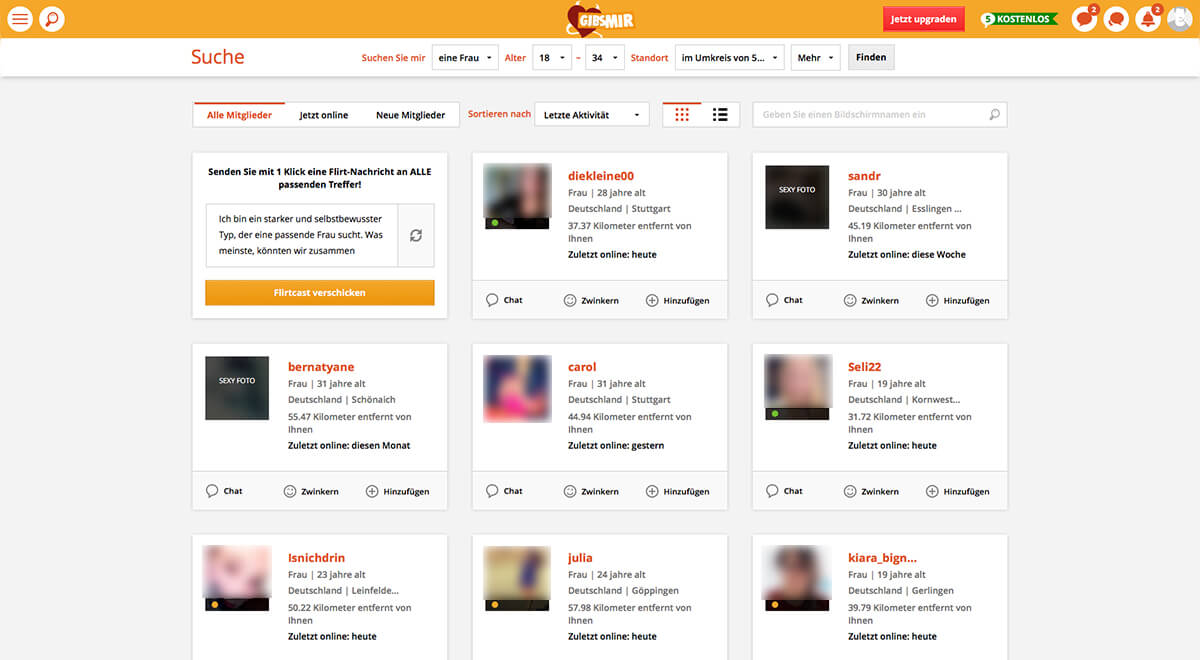1200x660 pixels.
Task: Click the KOSTENLOS banner
Action: pyautogui.click(x=1019, y=19)
